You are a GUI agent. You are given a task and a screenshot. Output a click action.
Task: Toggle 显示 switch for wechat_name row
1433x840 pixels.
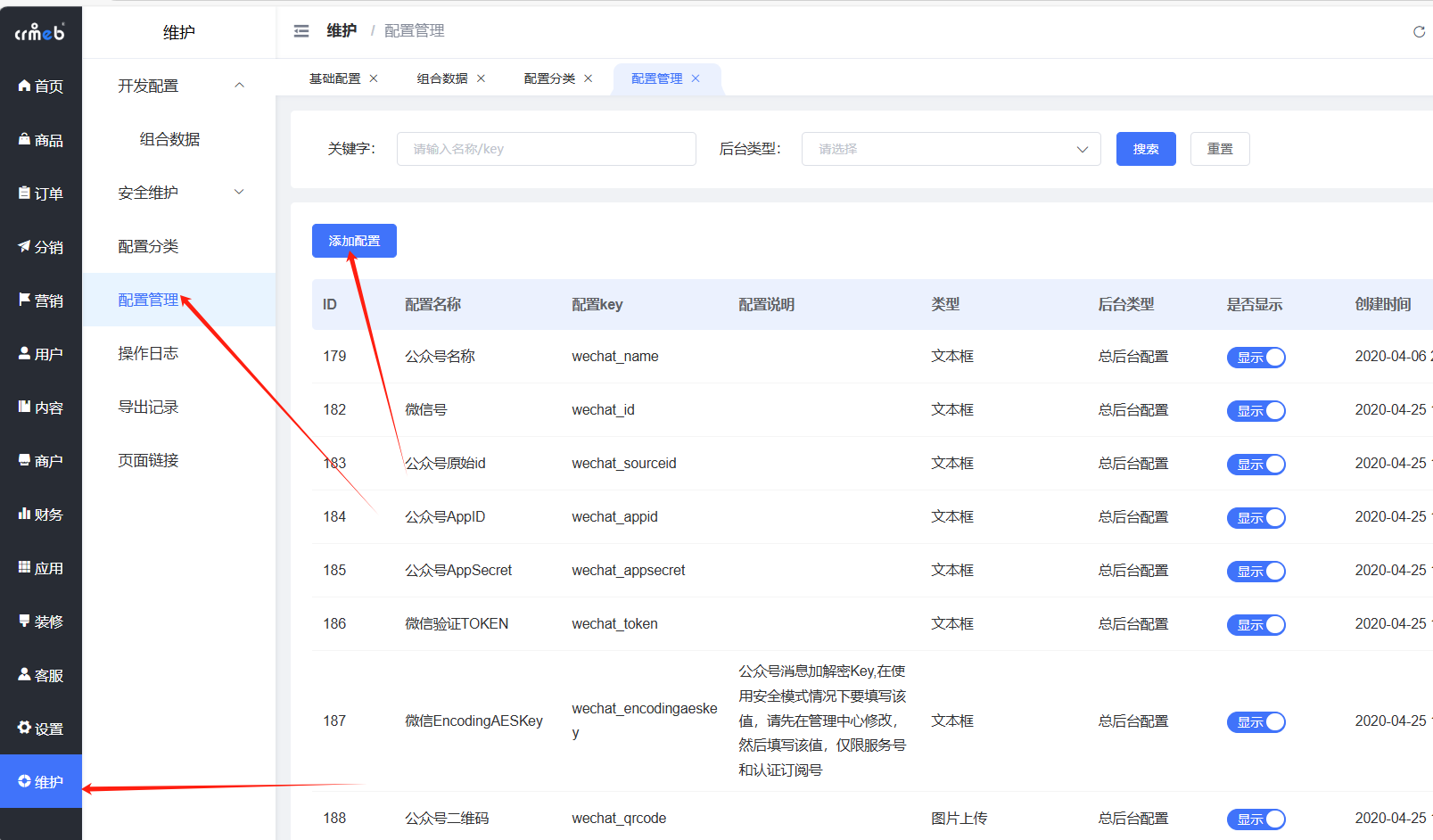tap(1256, 358)
